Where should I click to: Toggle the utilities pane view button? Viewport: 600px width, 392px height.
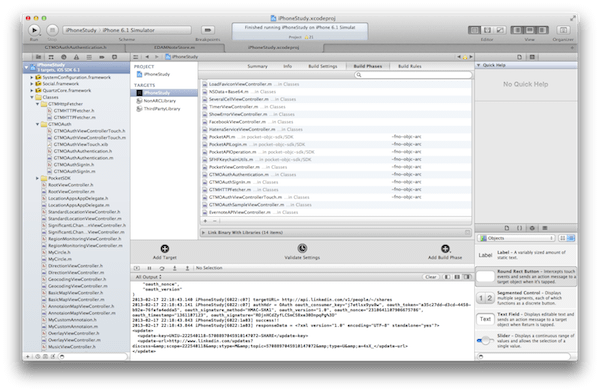(x=542, y=30)
